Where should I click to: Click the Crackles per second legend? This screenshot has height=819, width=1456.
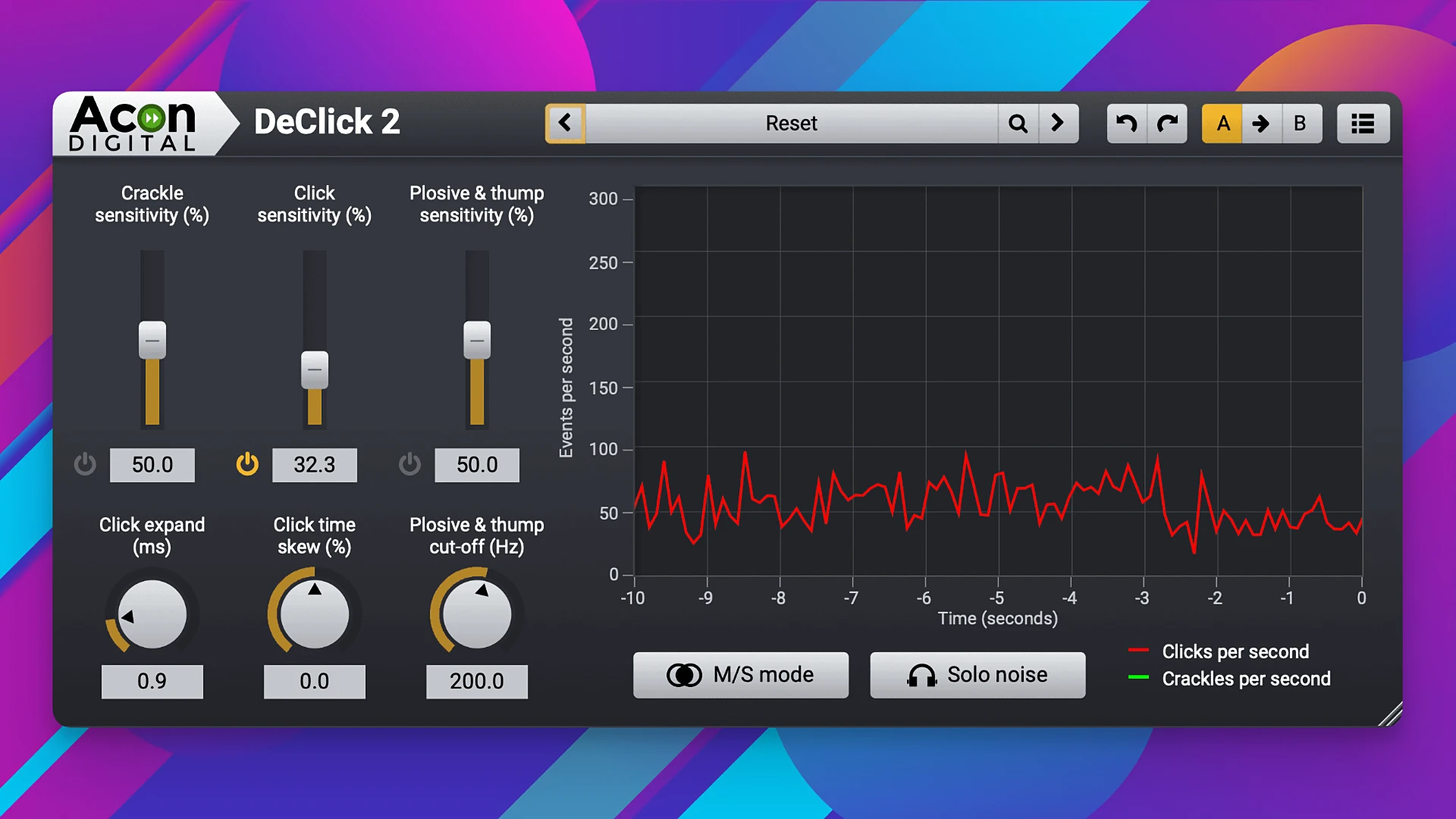(1229, 679)
